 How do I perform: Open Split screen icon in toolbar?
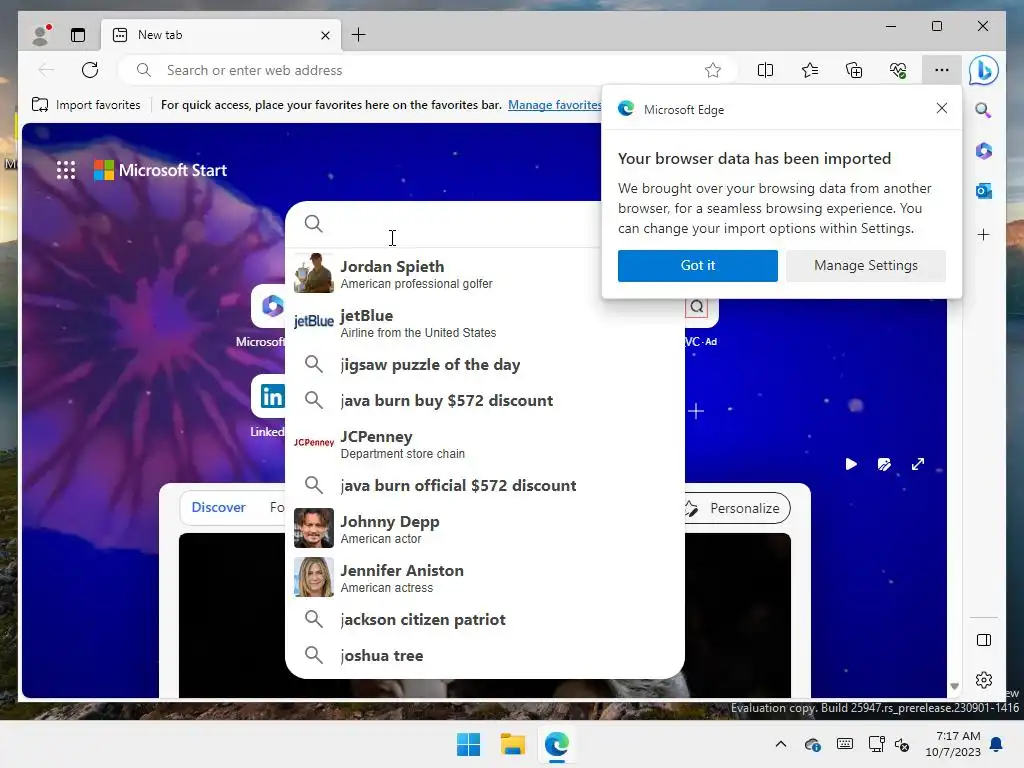pyautogui.click(x=765, y=70)
